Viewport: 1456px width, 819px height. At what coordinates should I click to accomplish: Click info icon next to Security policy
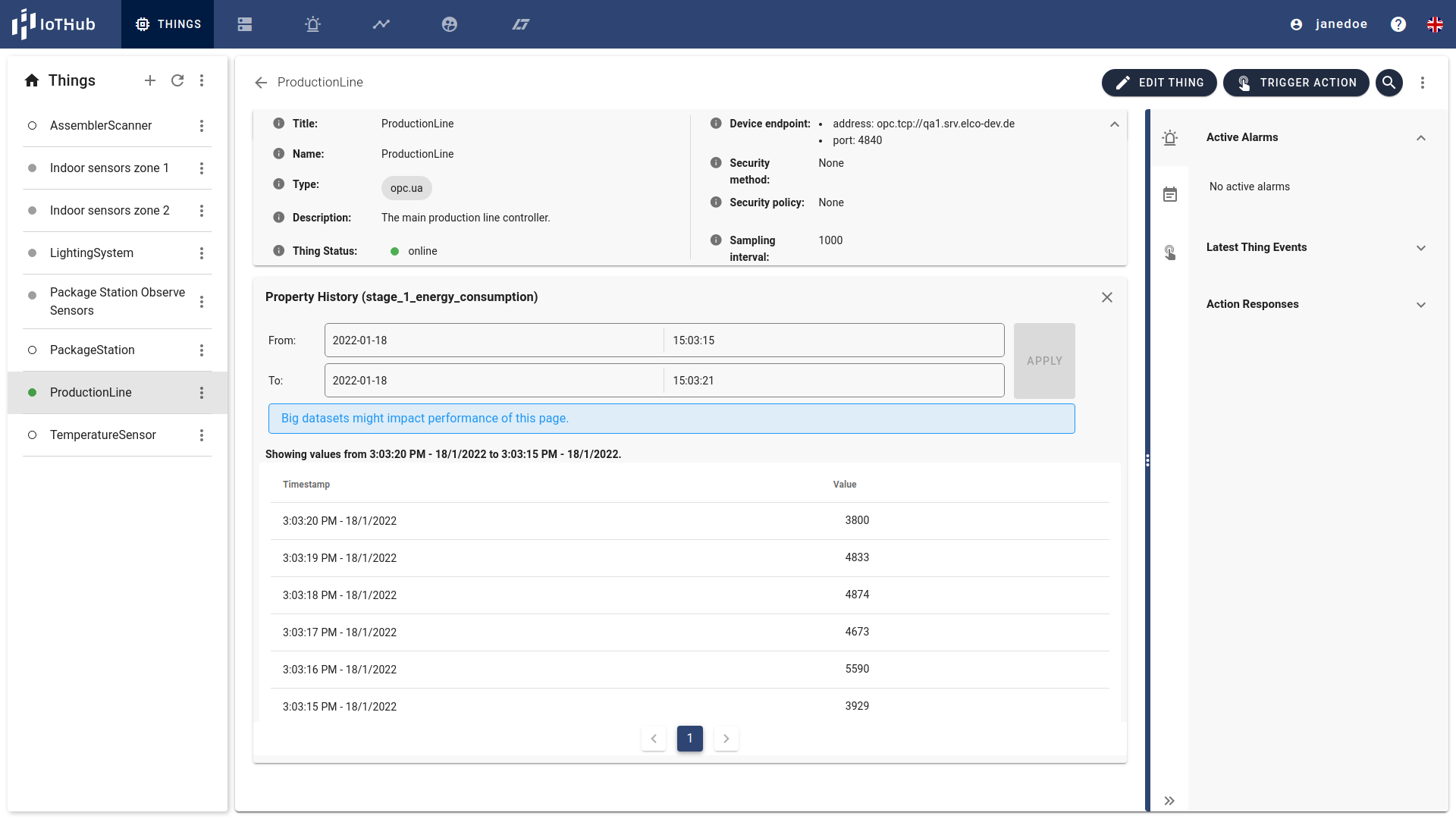pos(715,202)
